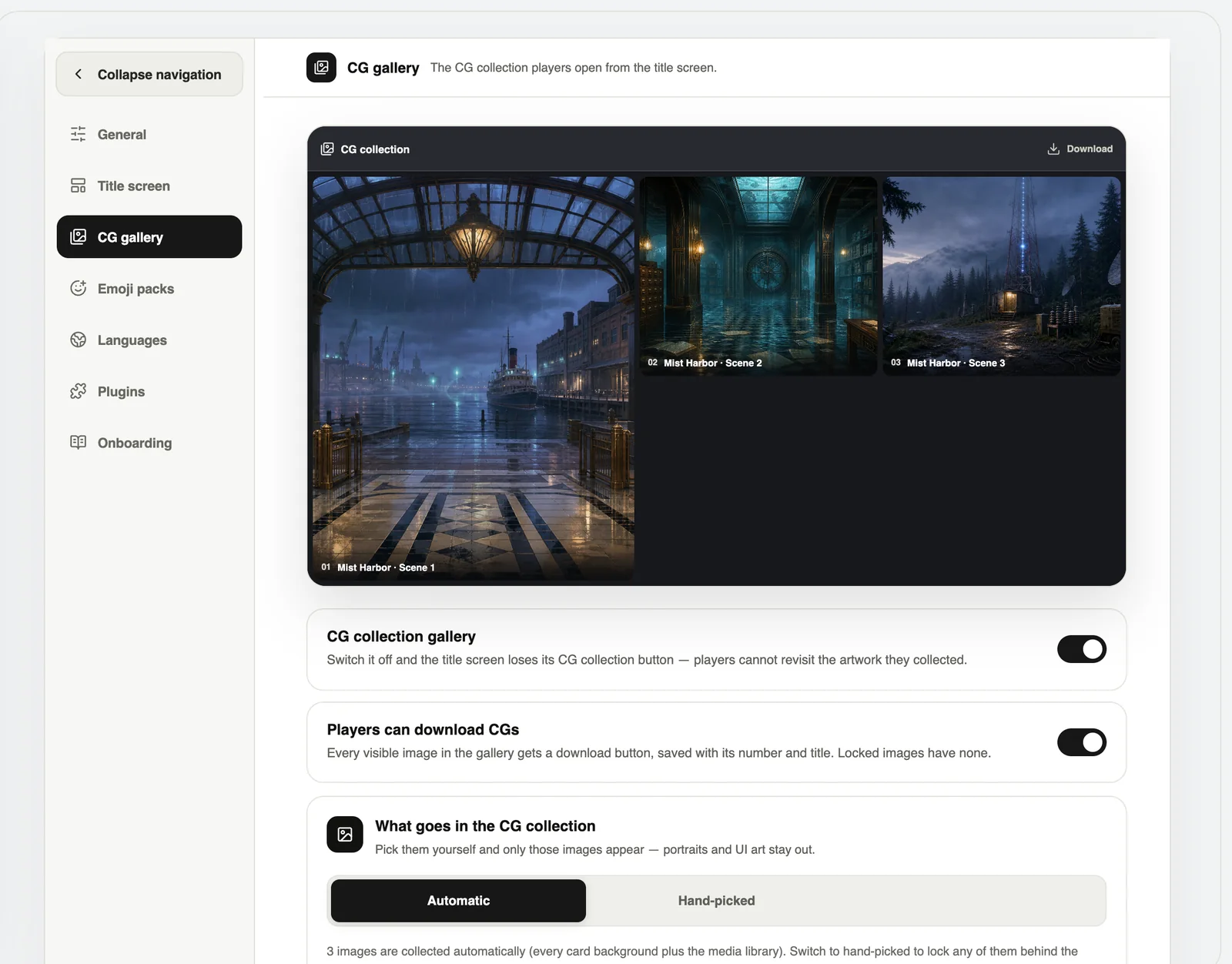Go to Title screen settings

[149, 186]
